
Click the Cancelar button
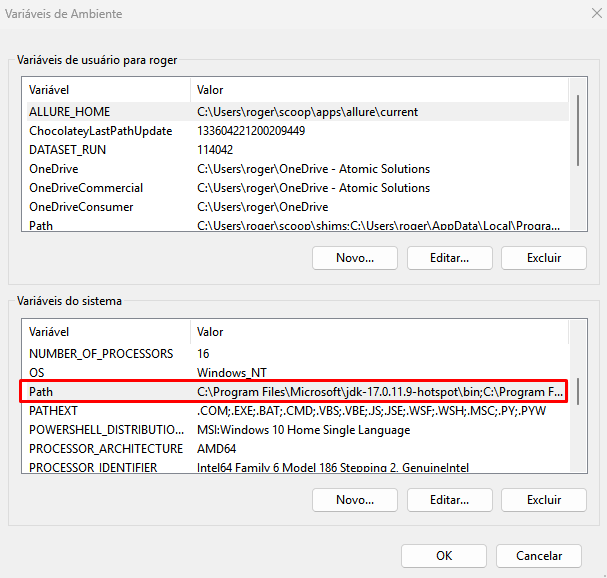pyautogui.click(x=538, y=556)
